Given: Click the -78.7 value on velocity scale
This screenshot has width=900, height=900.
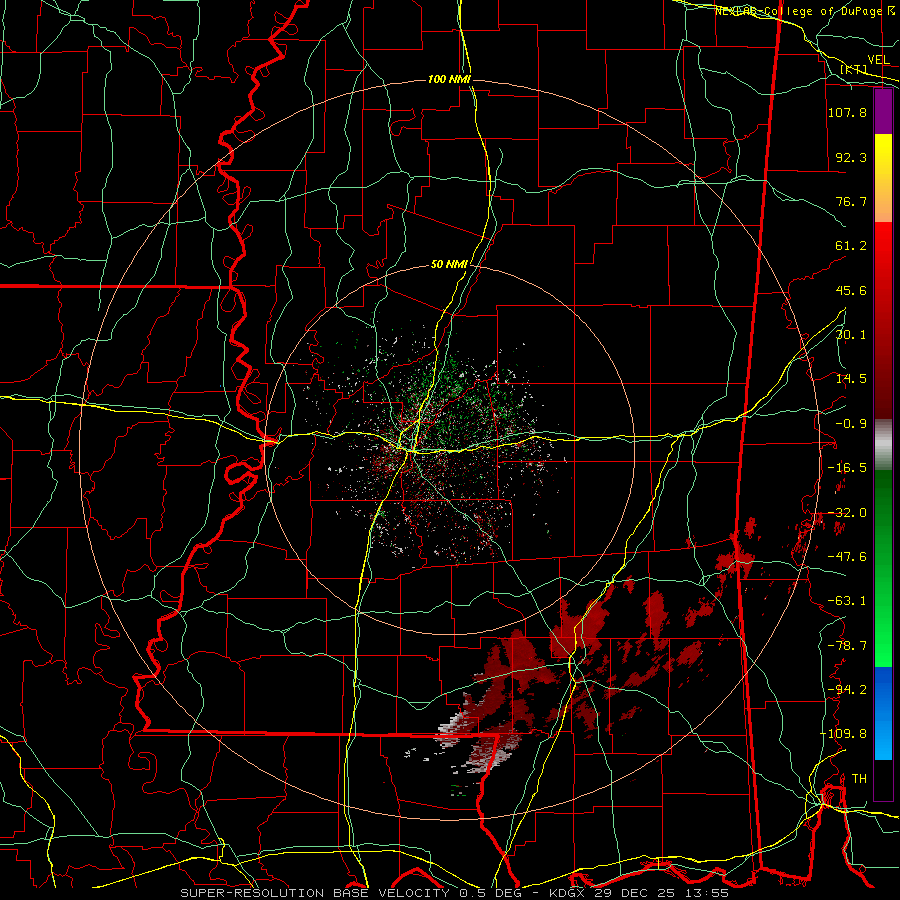Looking at the screenshot, I should click(x=847, y=646).
